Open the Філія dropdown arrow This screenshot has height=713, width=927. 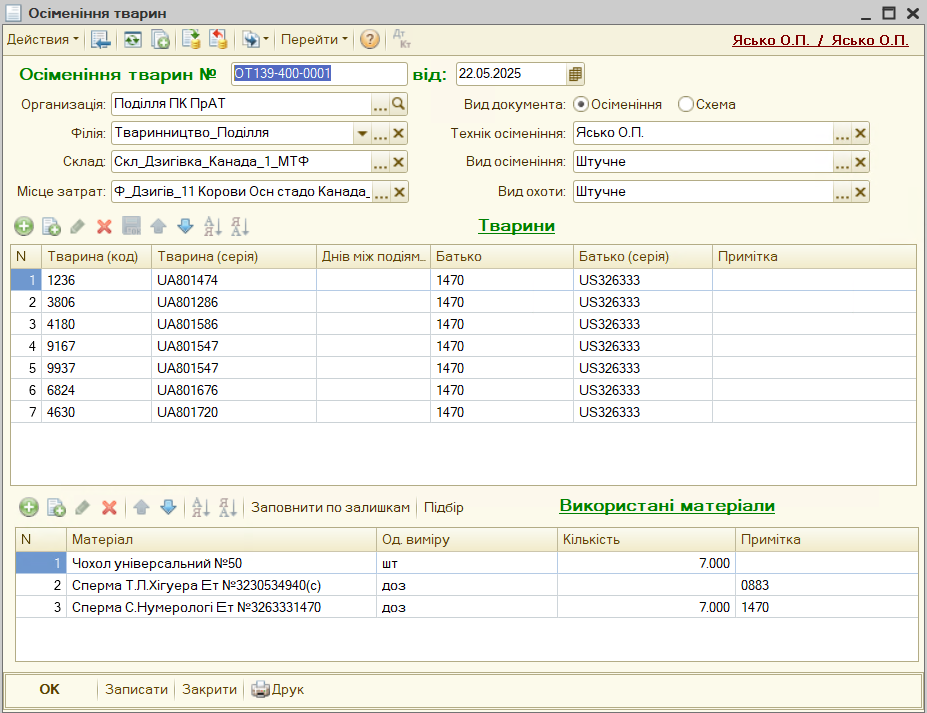361,134
